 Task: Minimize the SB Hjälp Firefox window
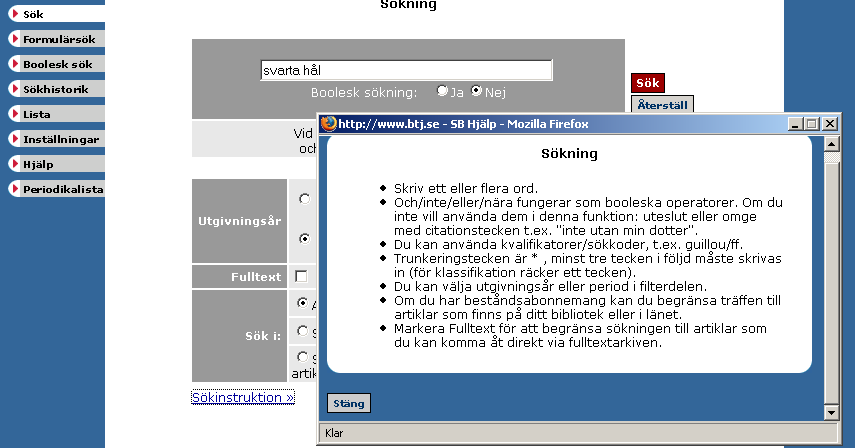(795, 124)
